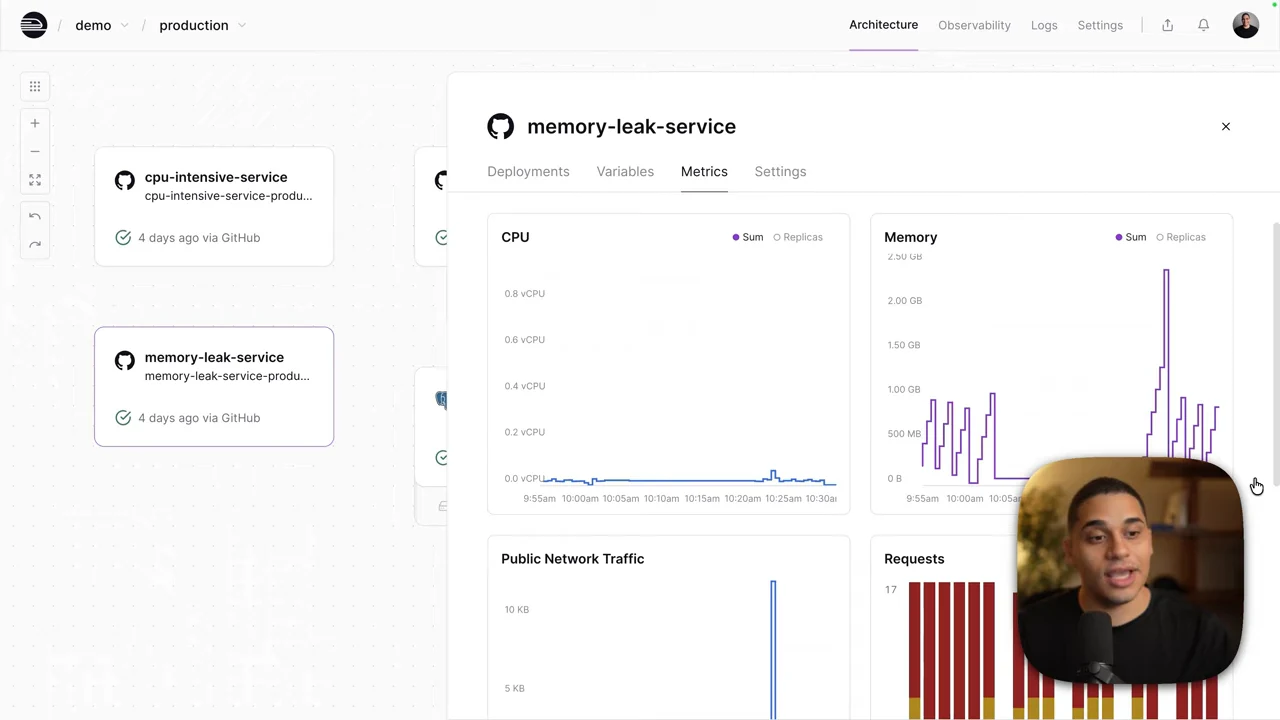
Task: Open the Variables tab
Action: pyautogui.click(x=625, y=171)
